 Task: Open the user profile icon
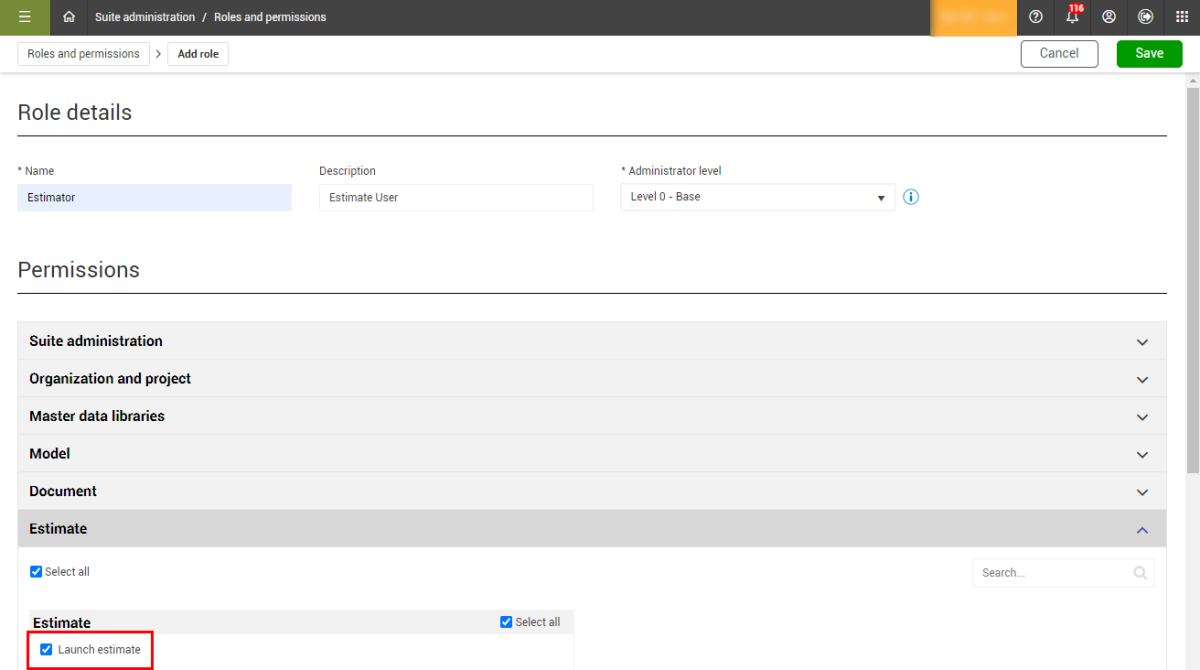[1109, 17]
